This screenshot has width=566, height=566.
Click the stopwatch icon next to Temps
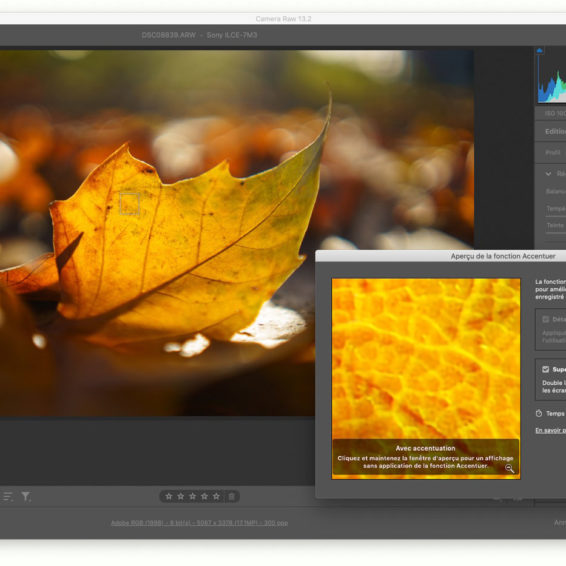(x=539, y=413)
